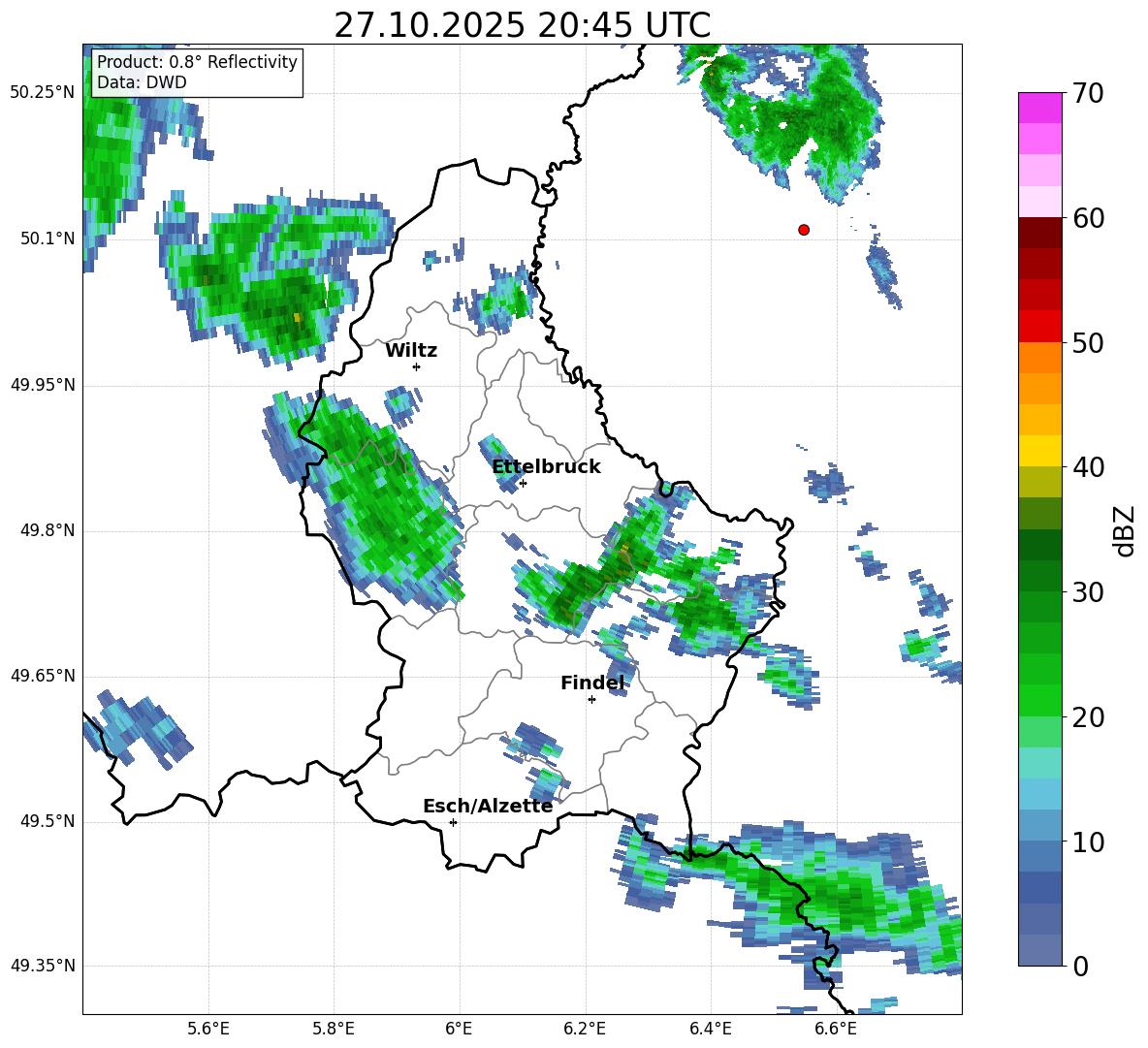Click the red dot marker on the map
The width and height of the screenshot is (1148, 1048).
point(804,230)
